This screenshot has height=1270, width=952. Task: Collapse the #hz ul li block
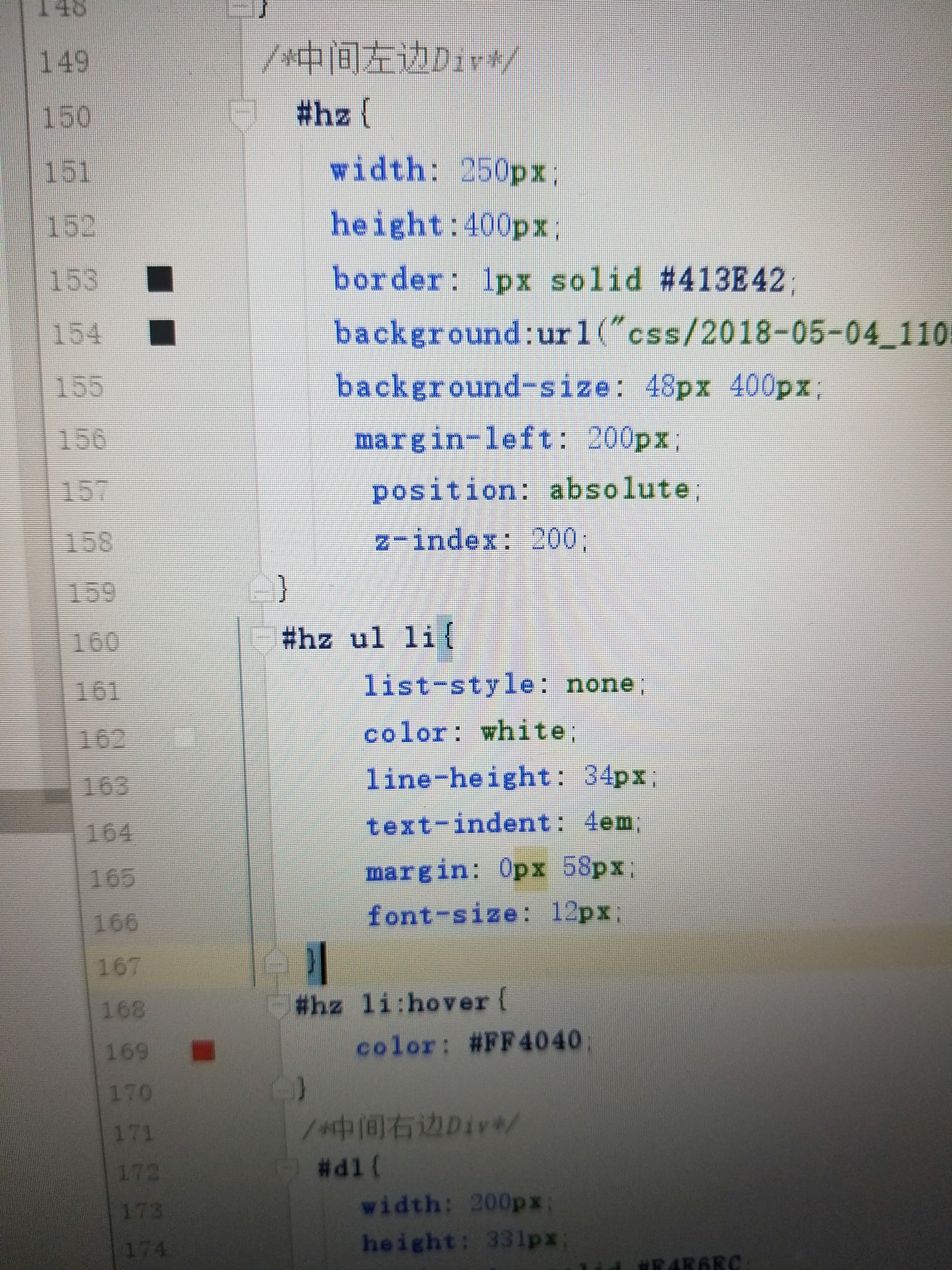tap(263, 638)
